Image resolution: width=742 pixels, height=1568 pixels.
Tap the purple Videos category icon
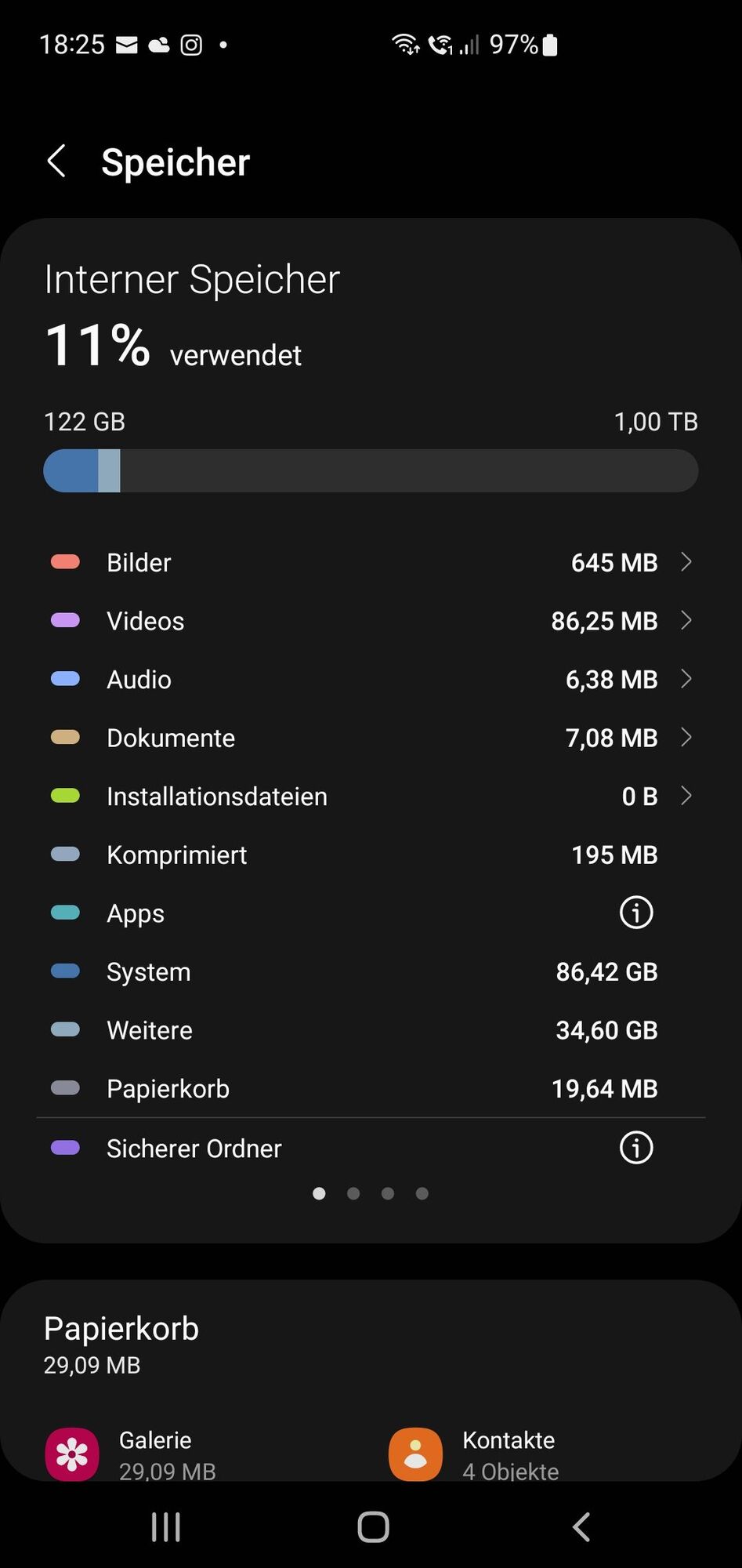(65, 620)
